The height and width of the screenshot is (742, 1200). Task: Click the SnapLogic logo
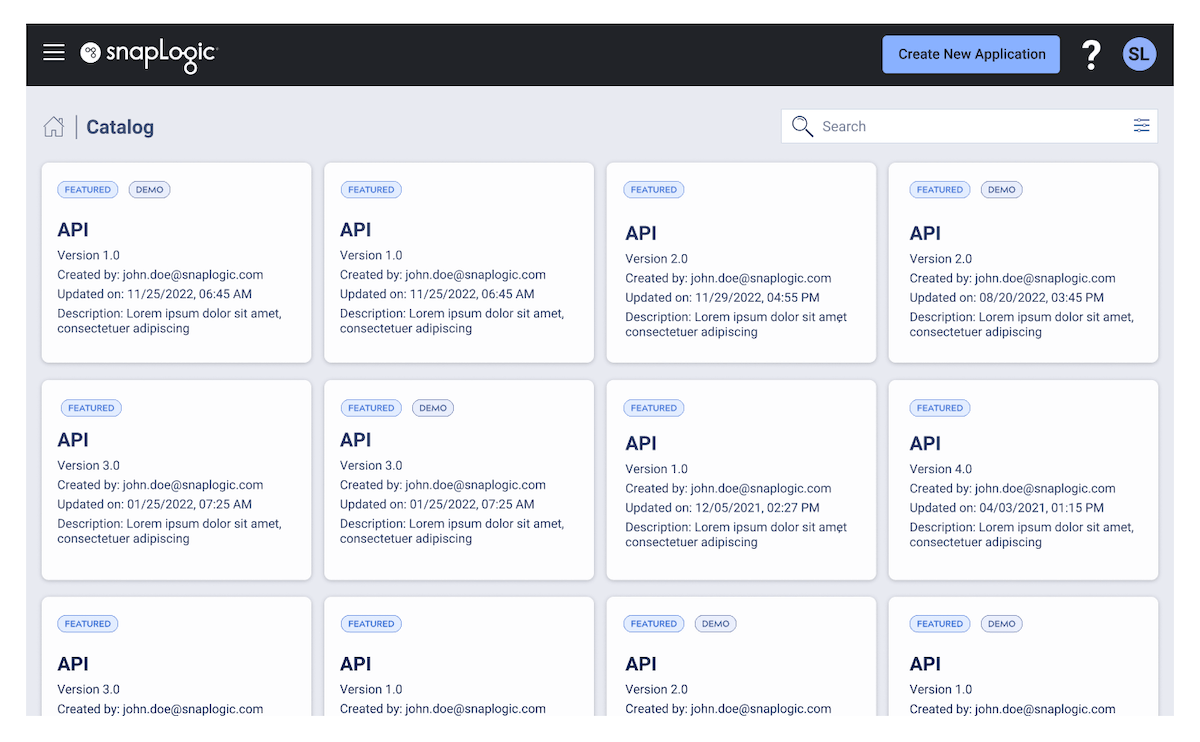pos(148,55)
